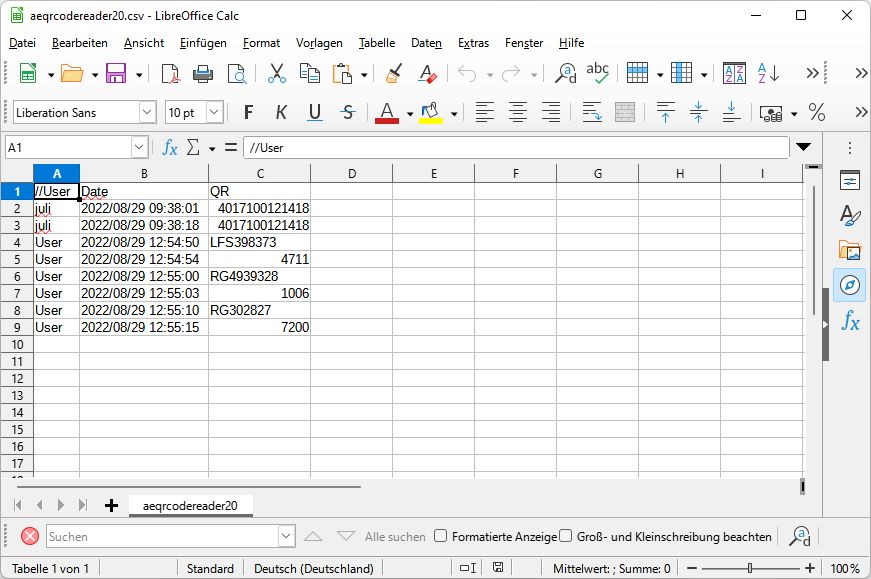
Task: Select the Clone formatting paintbrush icon
Action: [x=394, y=73]
